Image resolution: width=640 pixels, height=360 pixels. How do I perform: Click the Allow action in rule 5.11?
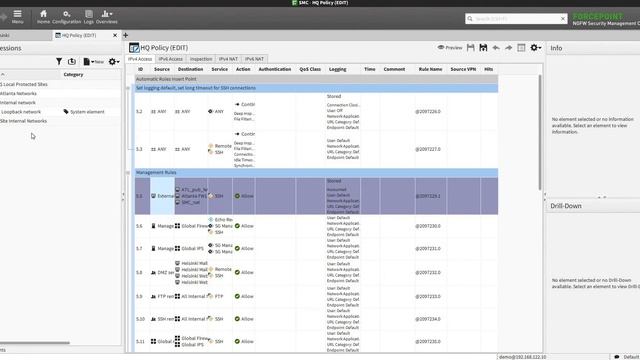click(x=244, y=341)
